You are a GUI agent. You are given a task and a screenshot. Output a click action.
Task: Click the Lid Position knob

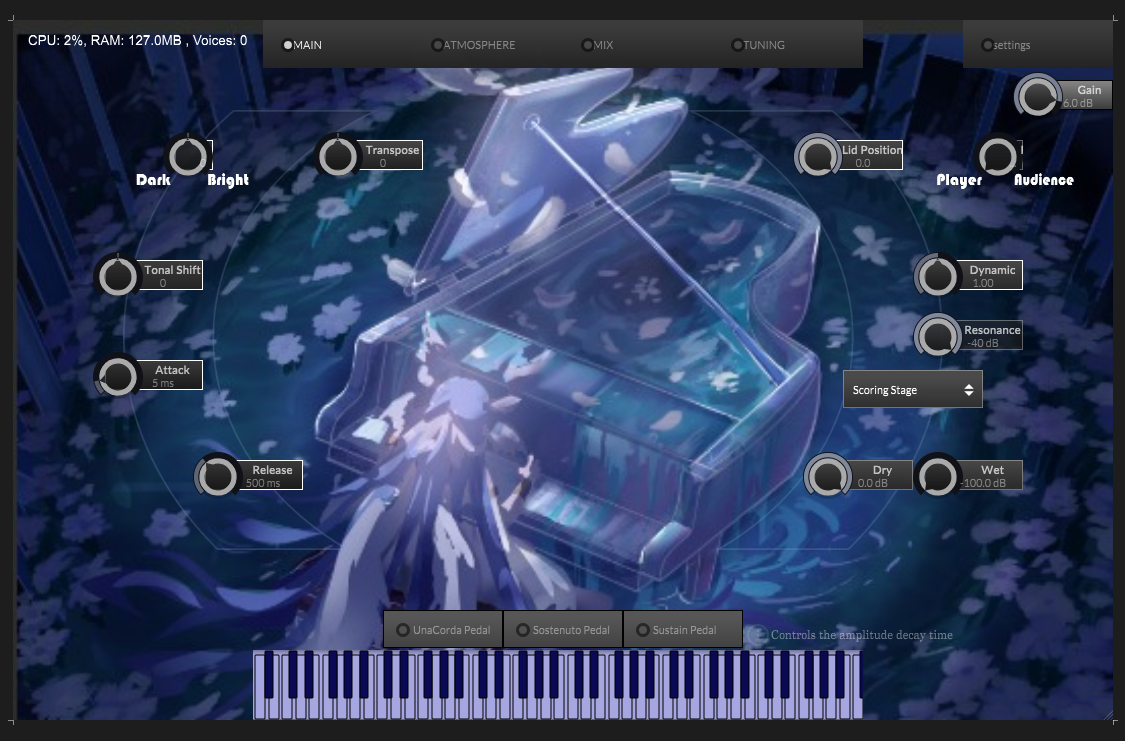[x=818, y=156]
